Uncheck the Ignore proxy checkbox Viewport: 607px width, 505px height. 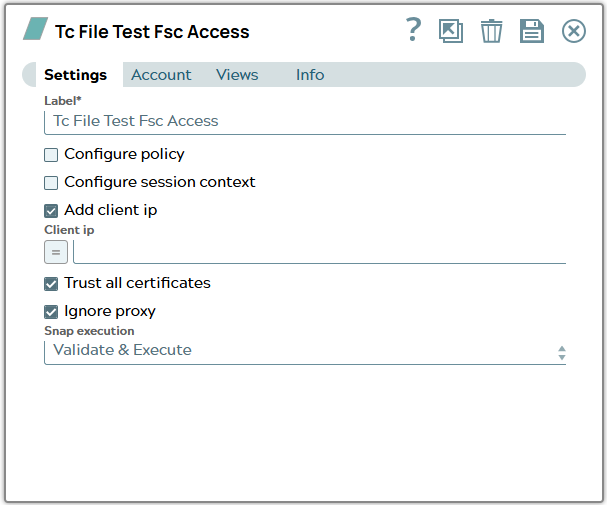[x=51, y=312]
